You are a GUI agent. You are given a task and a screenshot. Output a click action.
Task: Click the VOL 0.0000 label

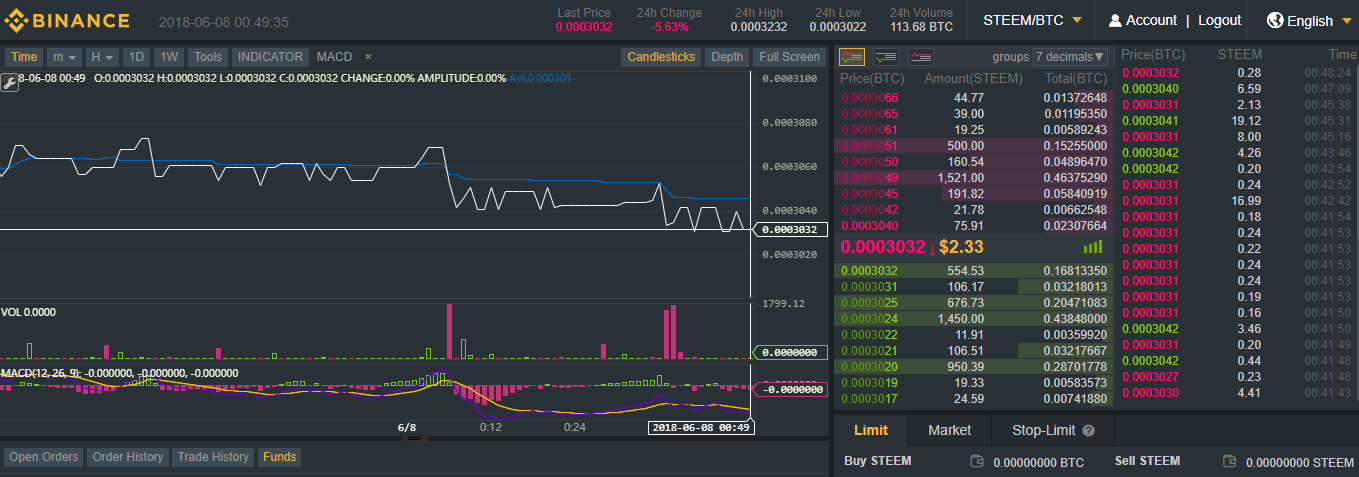(x=28, y=312)
